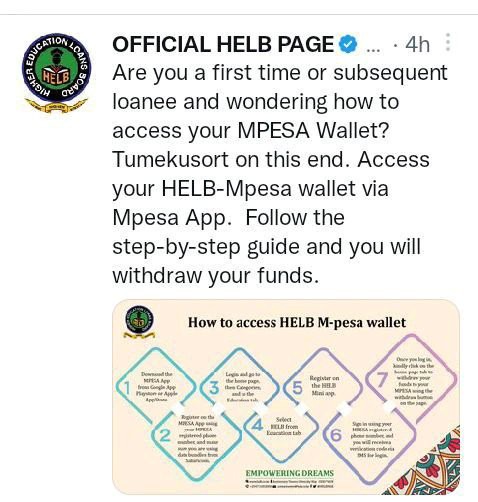Open the 4h timestamp link
The height and width of the screenshot is (502, 478).
(417, 44)
